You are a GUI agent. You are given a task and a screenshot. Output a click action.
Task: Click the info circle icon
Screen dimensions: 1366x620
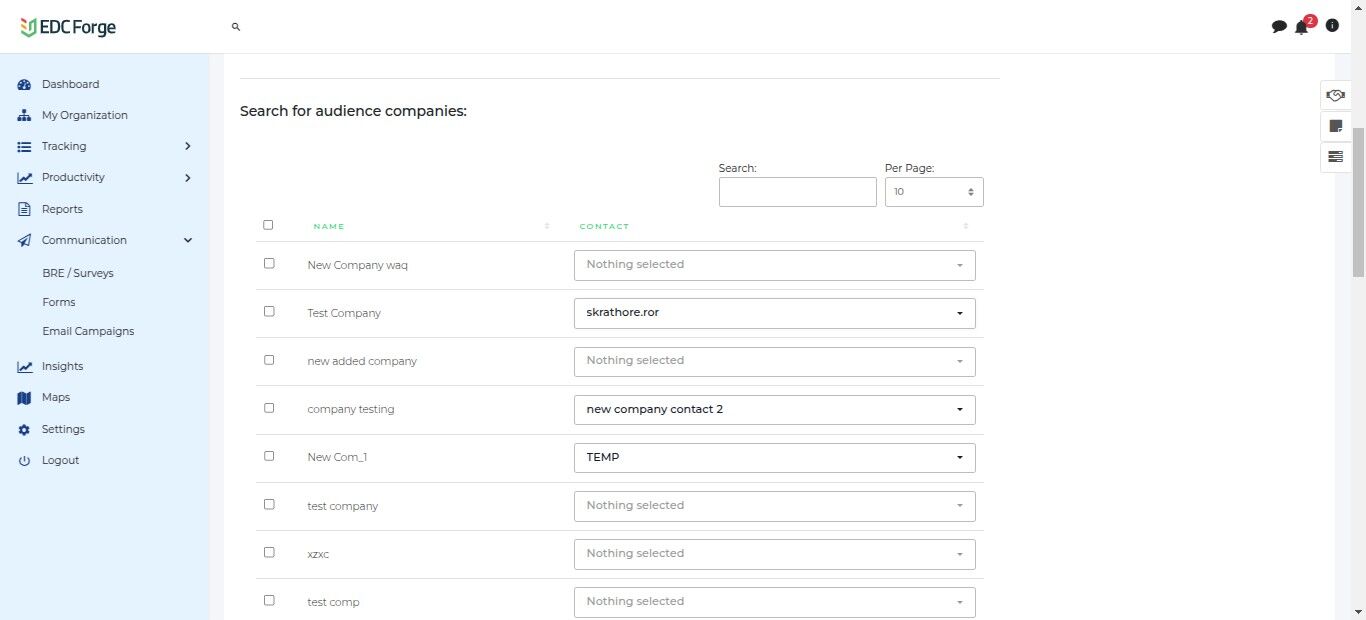pos(1332,26)
